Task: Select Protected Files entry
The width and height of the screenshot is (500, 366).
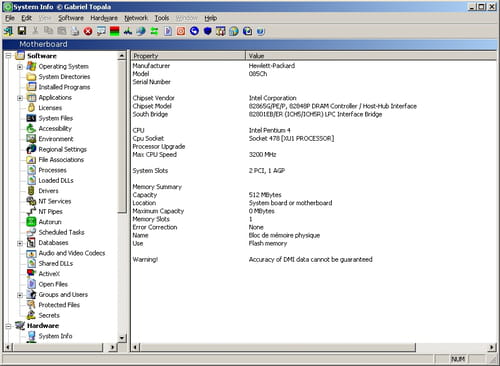Action: [59, 305]
